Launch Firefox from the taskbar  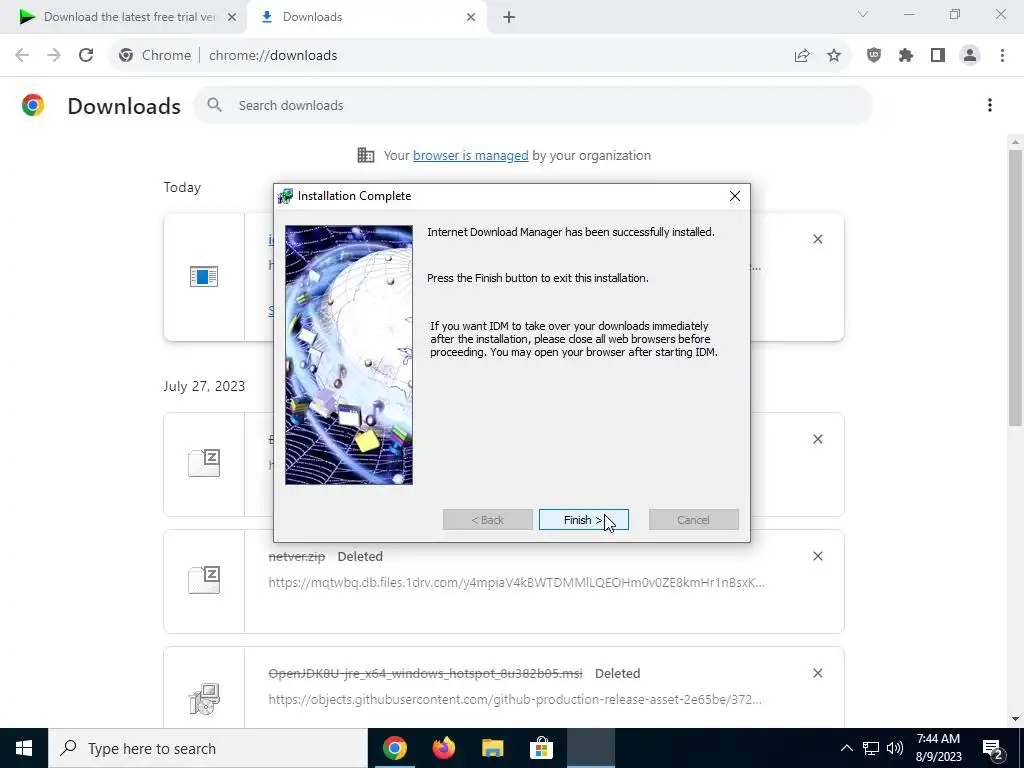443,748
